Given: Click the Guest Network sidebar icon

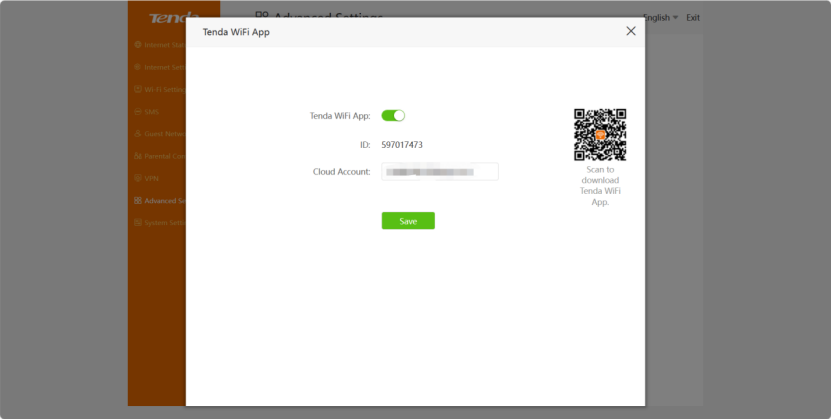Looking at the screenshot, I should click(137, 134).
